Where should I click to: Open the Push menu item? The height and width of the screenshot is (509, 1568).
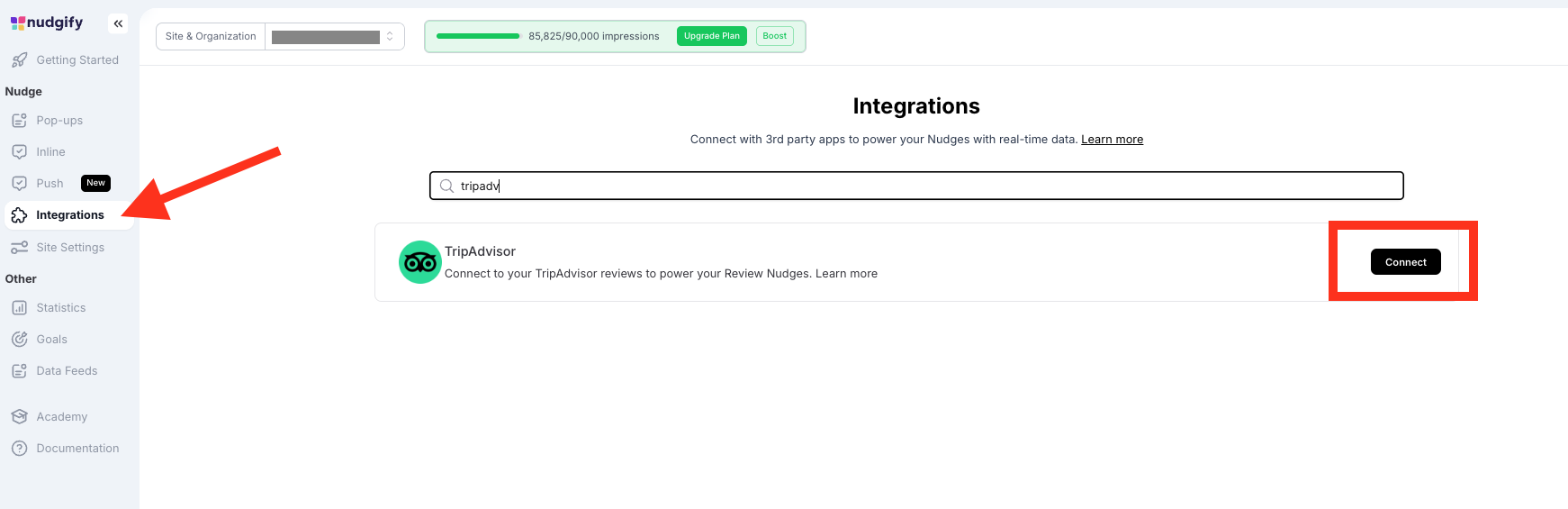pos(50,184)
